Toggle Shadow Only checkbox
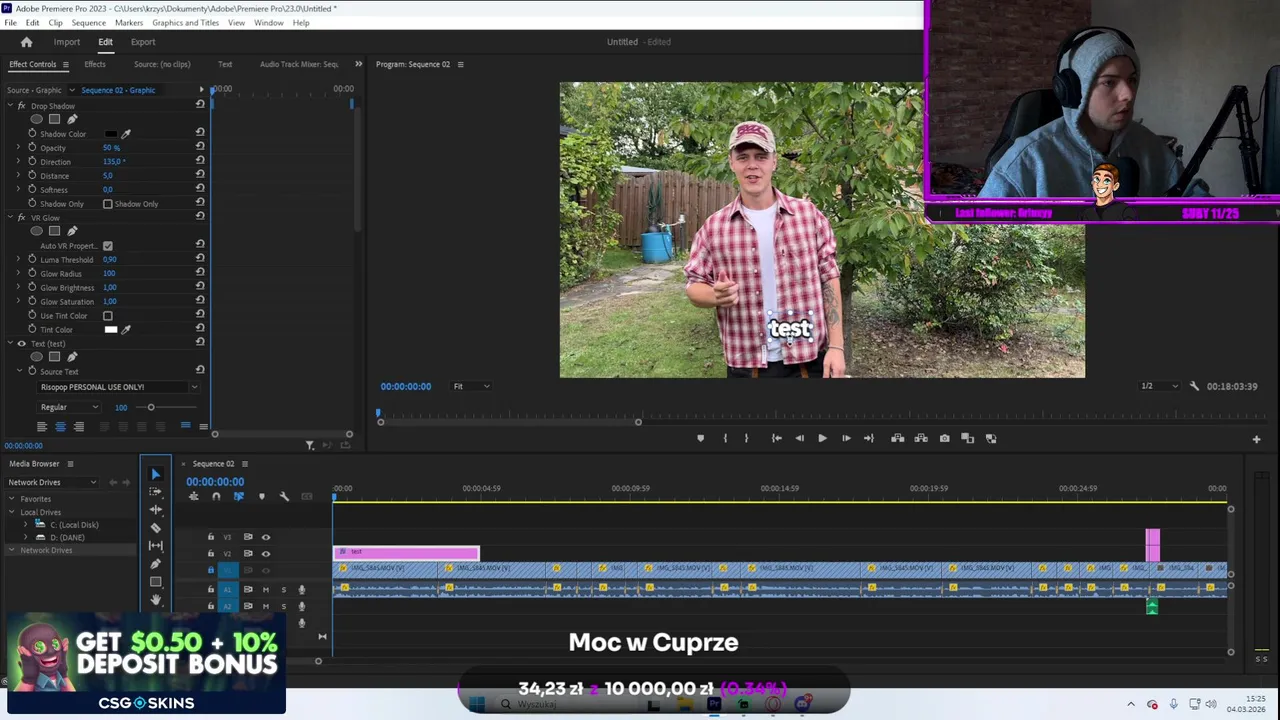Image resolution: width=1280 pixels, height=720 pixels. [108, 204]
